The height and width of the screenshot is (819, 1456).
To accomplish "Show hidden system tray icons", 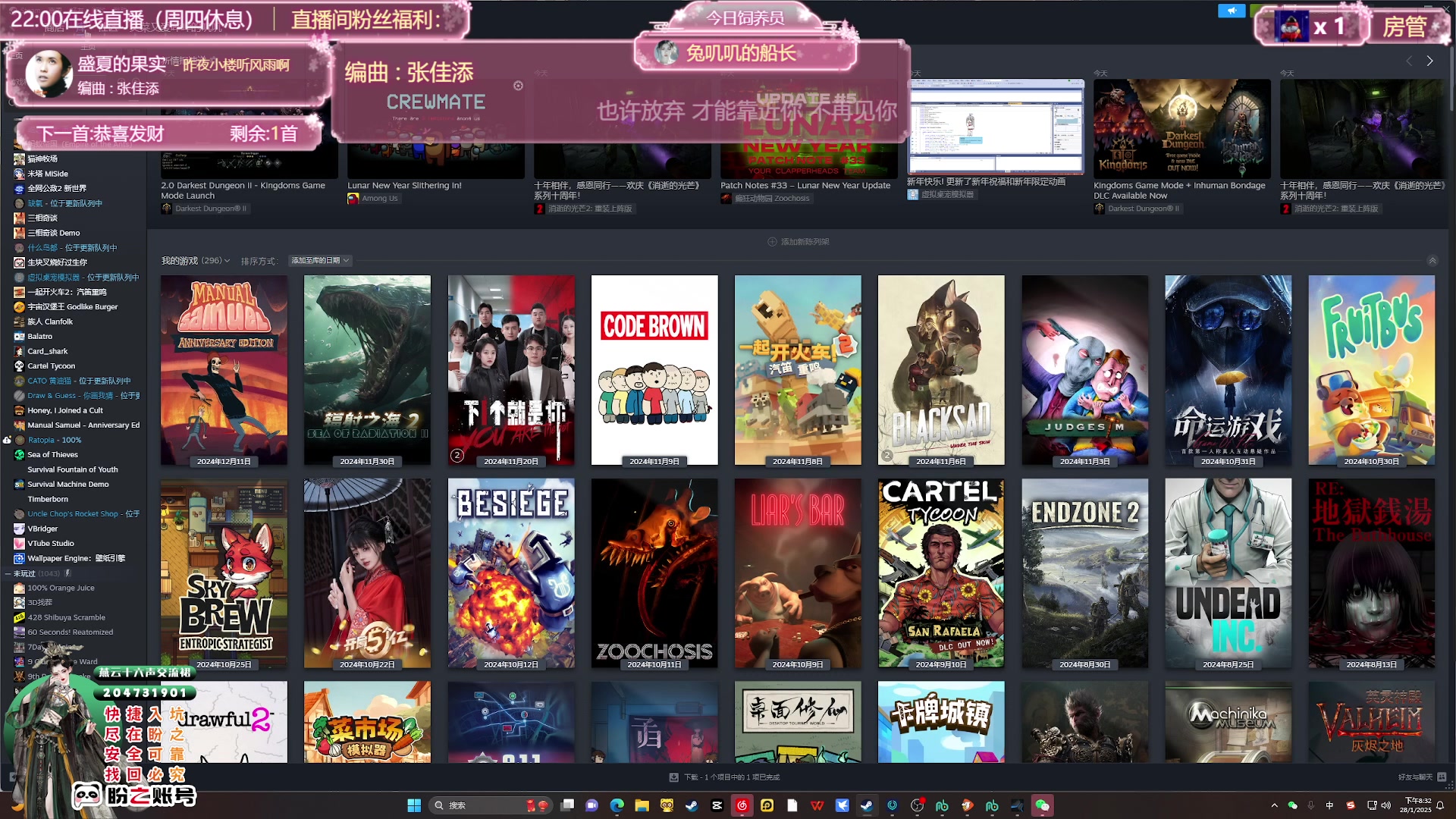I will (1274, 805).
